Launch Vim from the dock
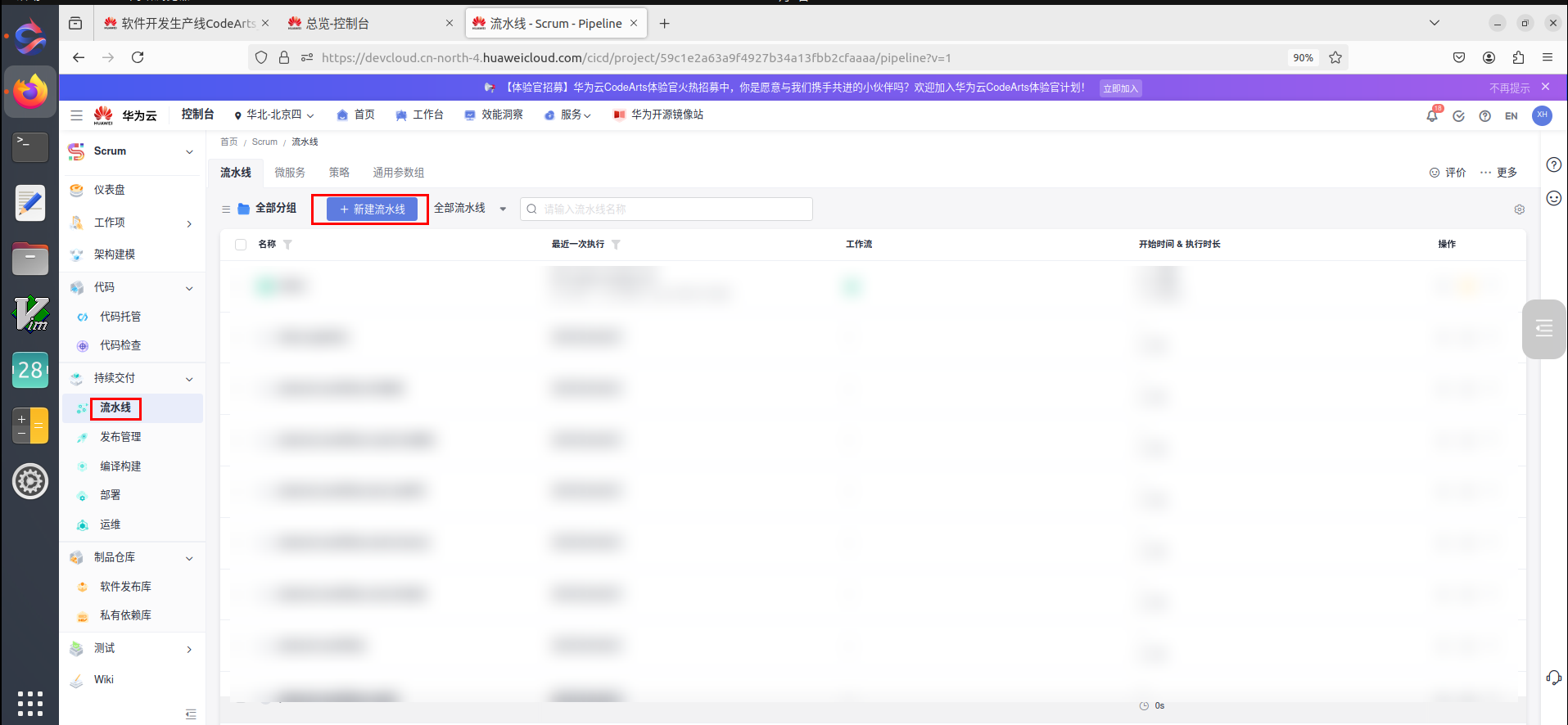The height and width of the screenshot is (725, 1568). [30, 313]
